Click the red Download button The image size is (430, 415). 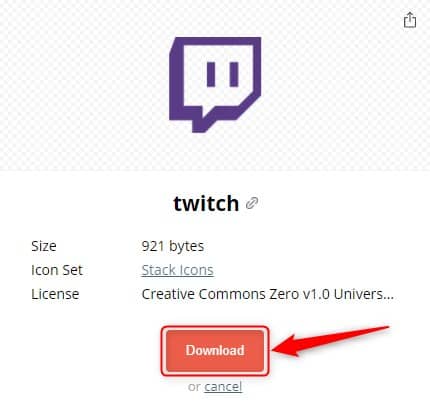click(x=215, y=351)
